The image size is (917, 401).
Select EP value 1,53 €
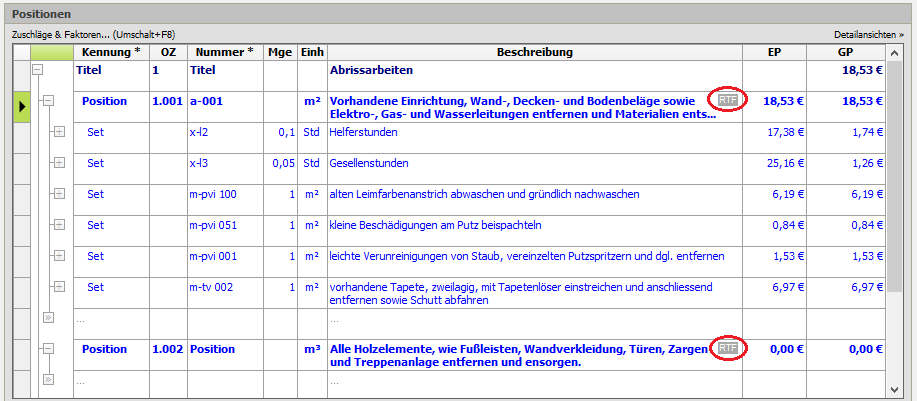tap(774, 262)
